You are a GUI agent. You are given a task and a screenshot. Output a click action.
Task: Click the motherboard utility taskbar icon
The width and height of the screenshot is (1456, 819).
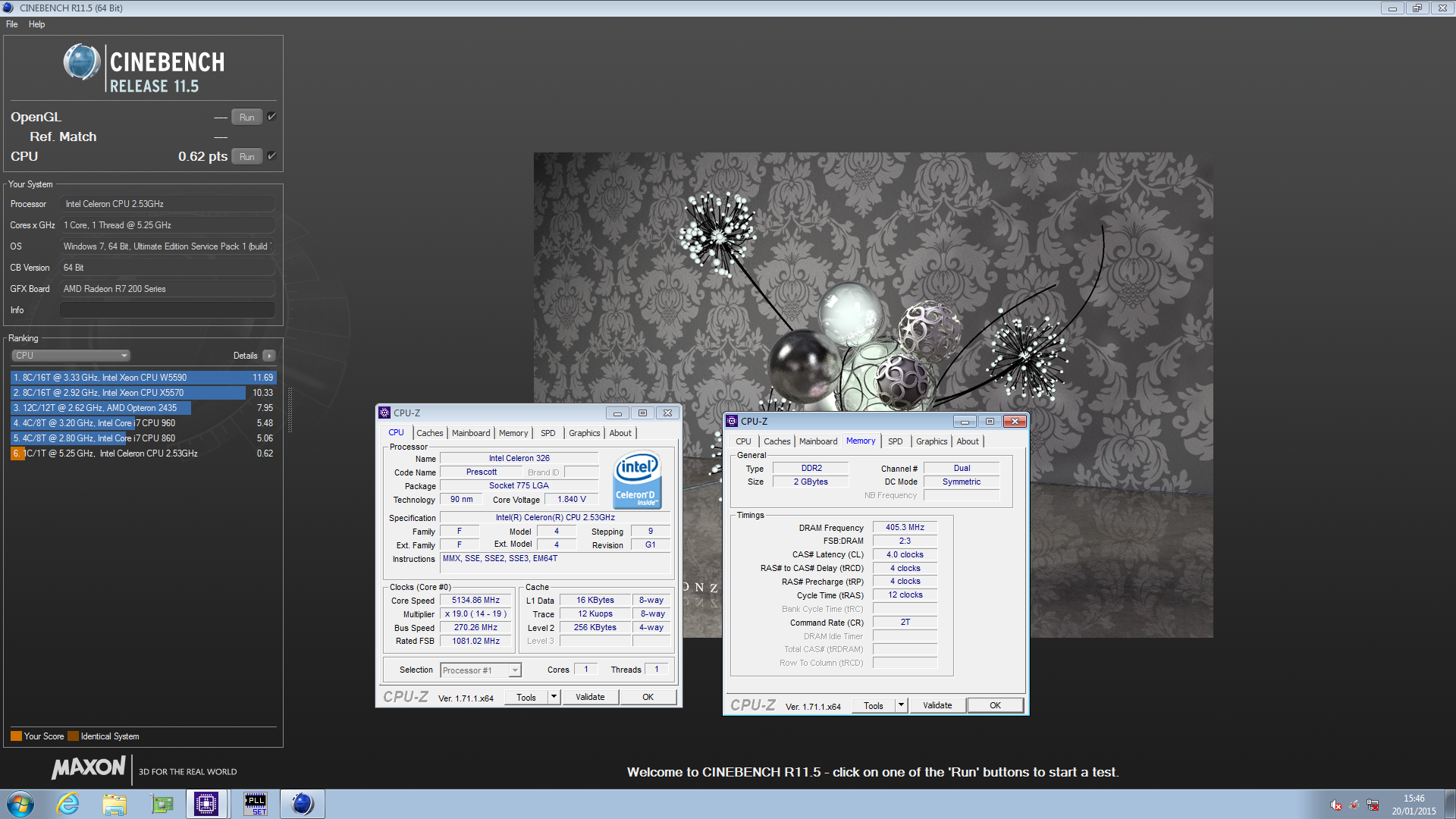pos(162,804)
